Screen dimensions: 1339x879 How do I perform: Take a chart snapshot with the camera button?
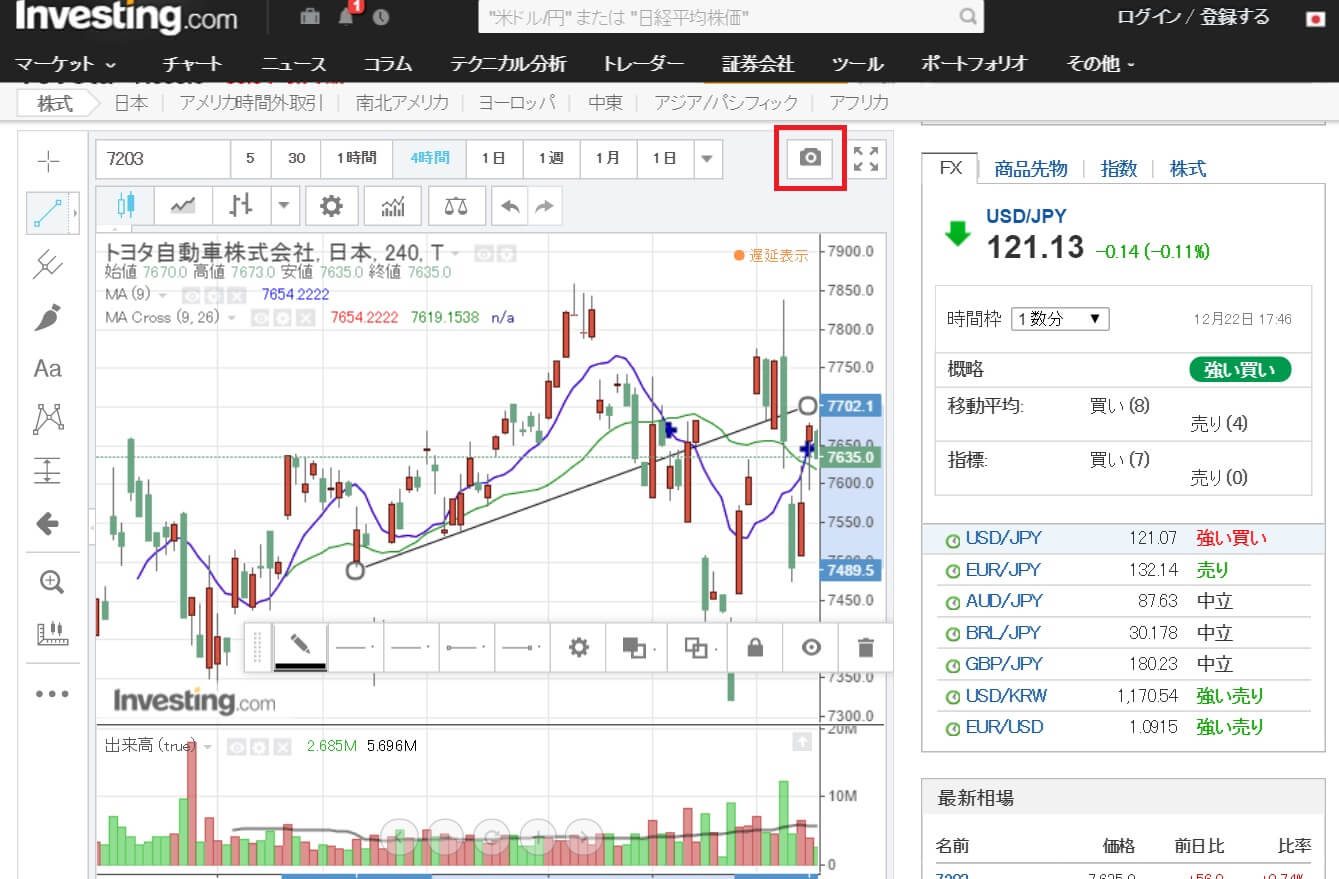point(811,158)
